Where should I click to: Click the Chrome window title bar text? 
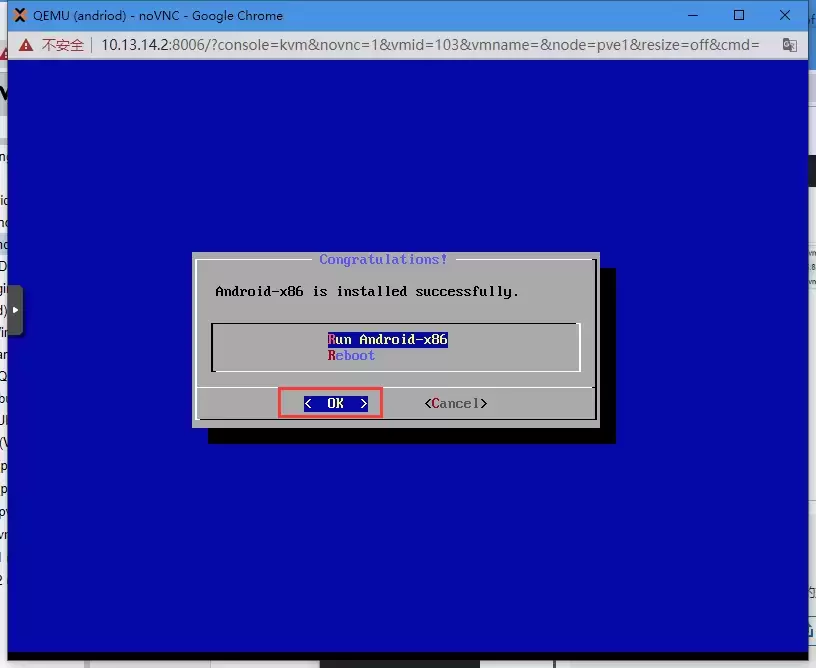(158, 15)
